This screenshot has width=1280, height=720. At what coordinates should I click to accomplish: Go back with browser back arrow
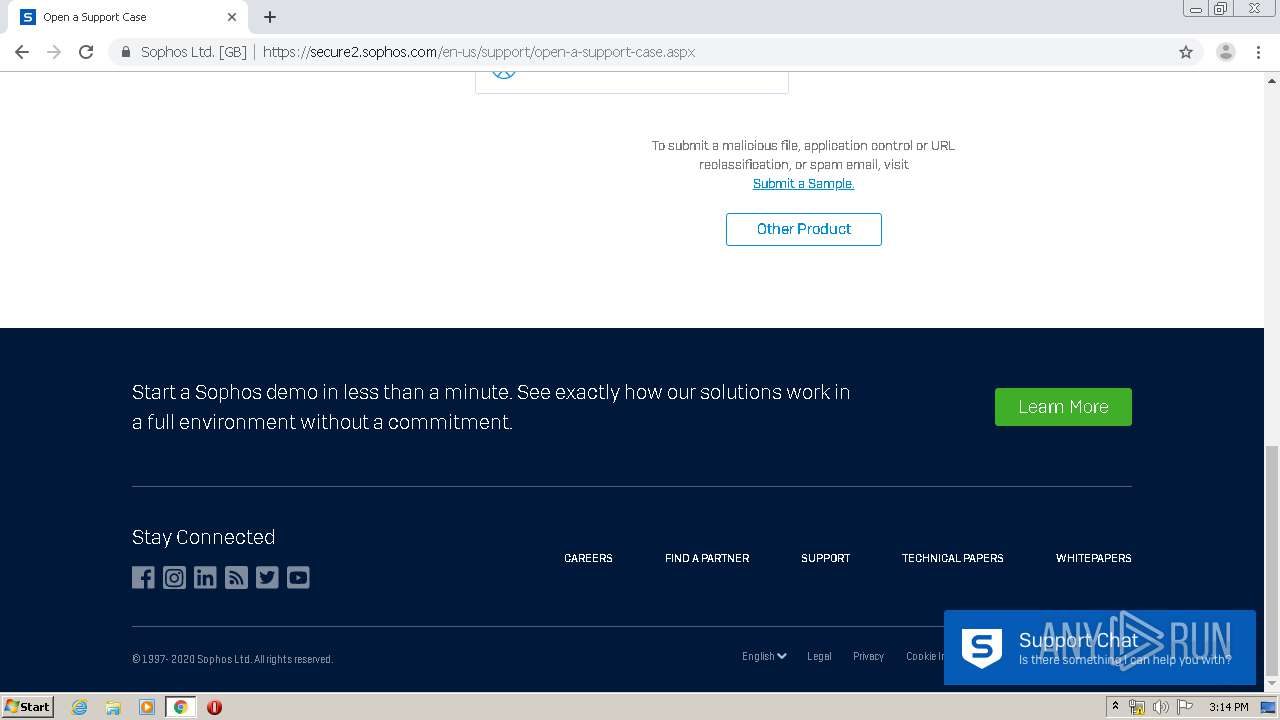click(22, 52)
